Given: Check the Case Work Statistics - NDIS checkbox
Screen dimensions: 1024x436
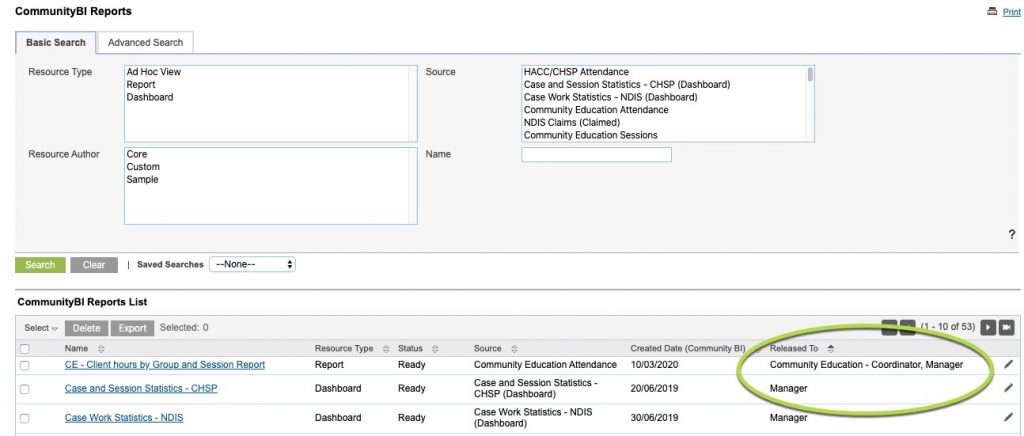Looking at the screenshot, I should click(25, 418).
